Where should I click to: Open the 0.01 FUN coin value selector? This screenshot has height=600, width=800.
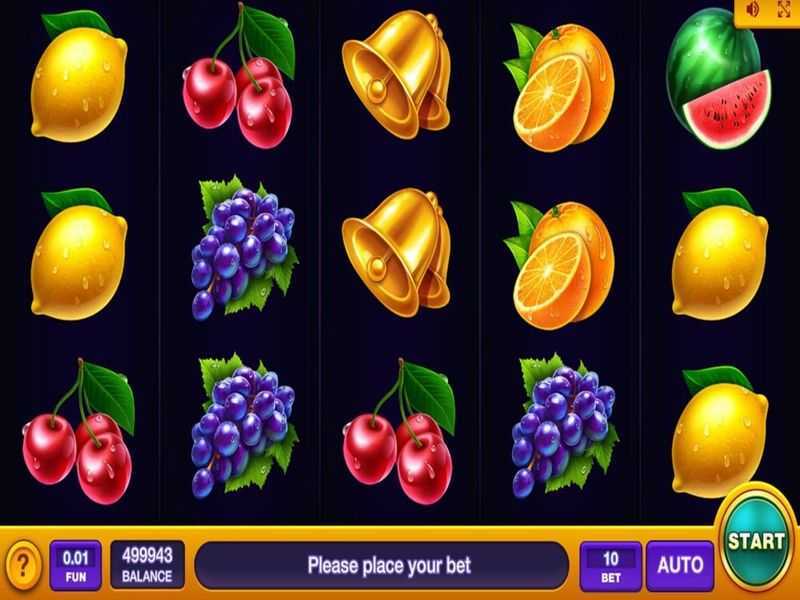pos(76,565)
